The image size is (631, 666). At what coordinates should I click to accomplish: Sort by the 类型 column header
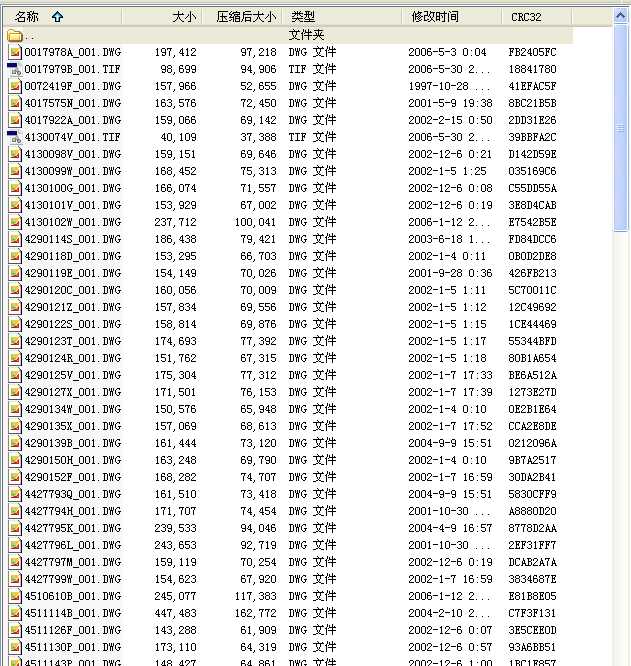click(342, 17)
